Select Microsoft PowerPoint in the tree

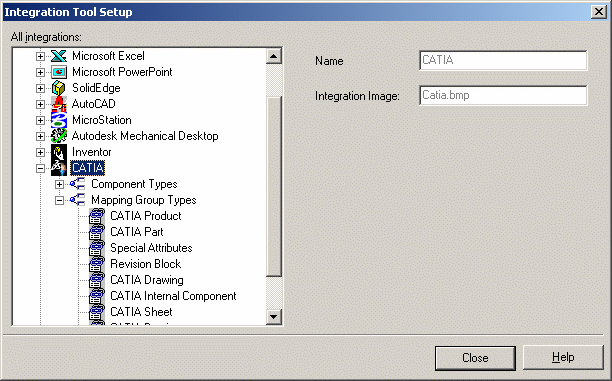point(122,72)
